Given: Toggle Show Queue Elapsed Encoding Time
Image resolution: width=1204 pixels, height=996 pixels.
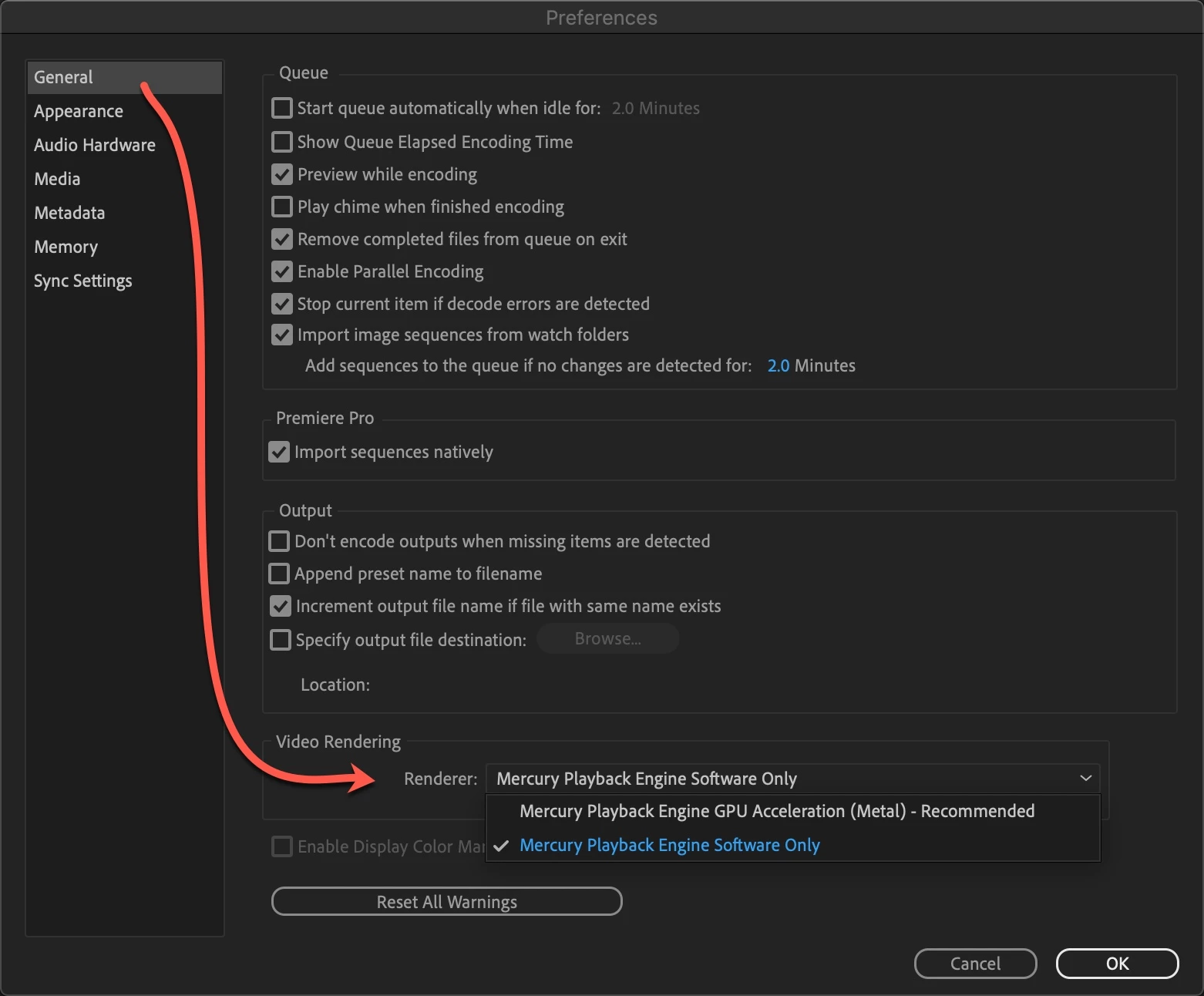Looking at the screenshot, I should click(282, 142).
